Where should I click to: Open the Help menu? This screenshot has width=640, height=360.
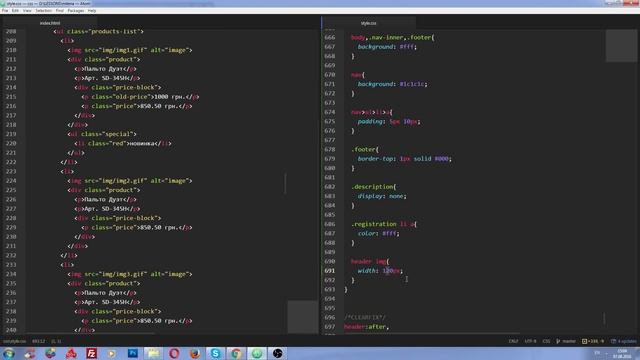click(x=92, y=11)
